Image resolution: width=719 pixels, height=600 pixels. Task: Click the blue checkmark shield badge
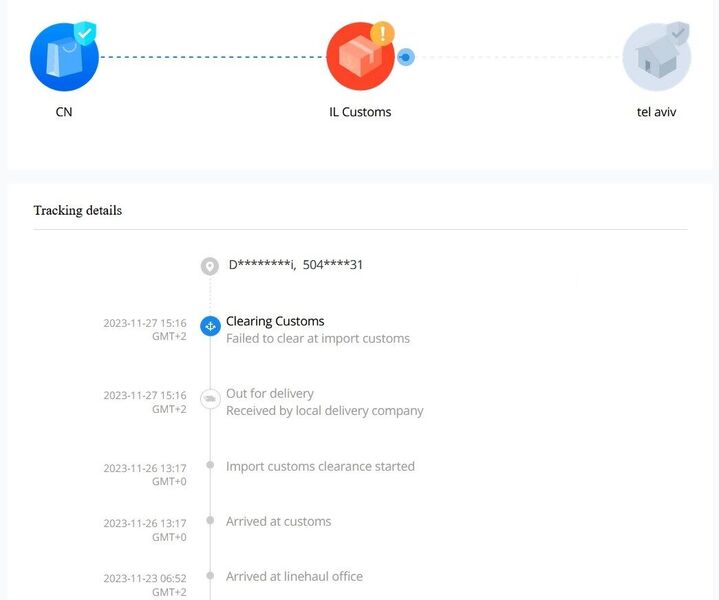click(85, 33)
